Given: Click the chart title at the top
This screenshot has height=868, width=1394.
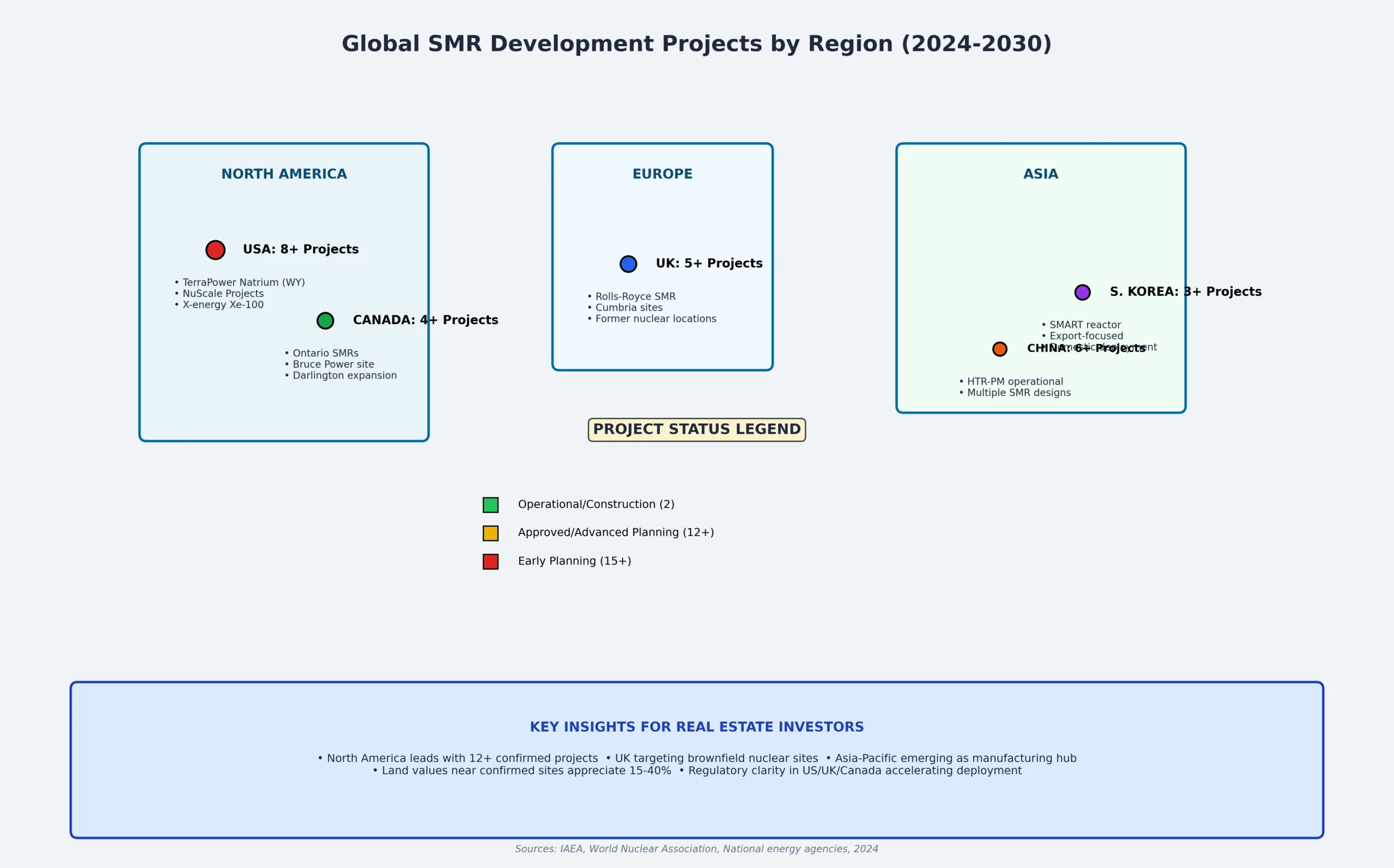Looking at the screenshot, I should [x=696, y=44].
